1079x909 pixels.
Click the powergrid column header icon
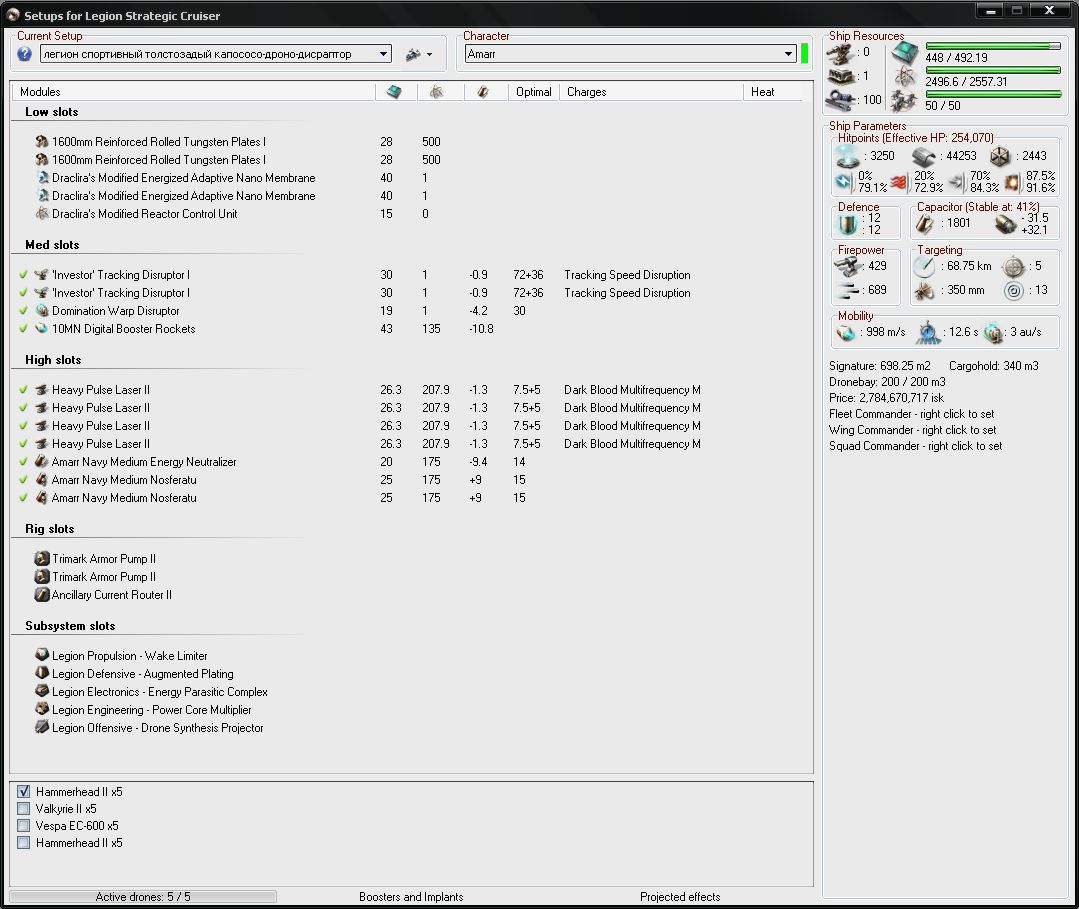coord(436,92)
